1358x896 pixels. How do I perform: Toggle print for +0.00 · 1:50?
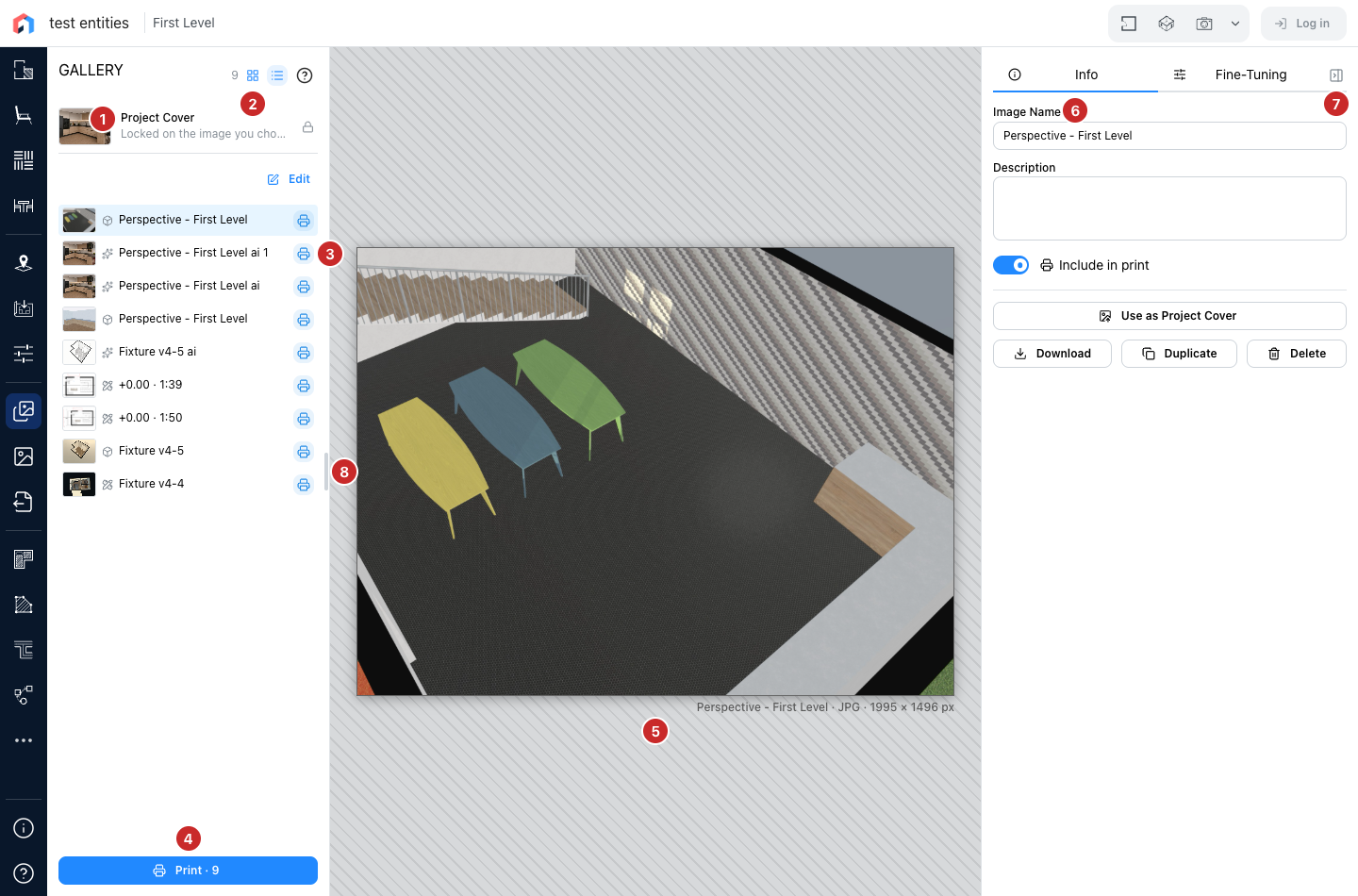pos(304,419)
